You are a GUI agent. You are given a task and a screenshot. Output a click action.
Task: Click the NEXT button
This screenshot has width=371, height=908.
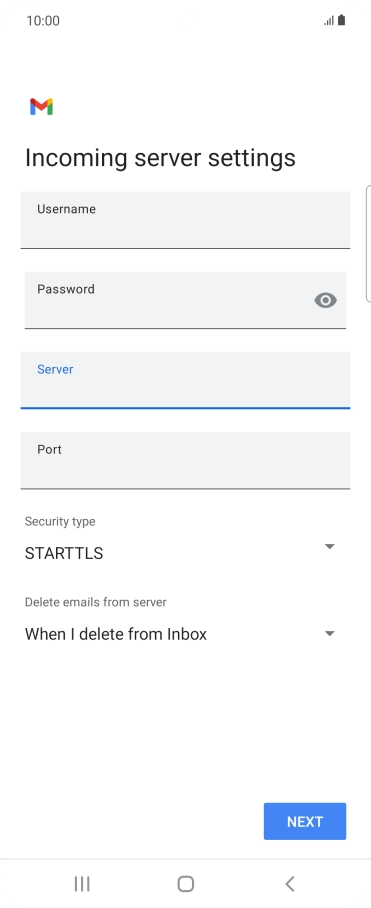[305, 821]
